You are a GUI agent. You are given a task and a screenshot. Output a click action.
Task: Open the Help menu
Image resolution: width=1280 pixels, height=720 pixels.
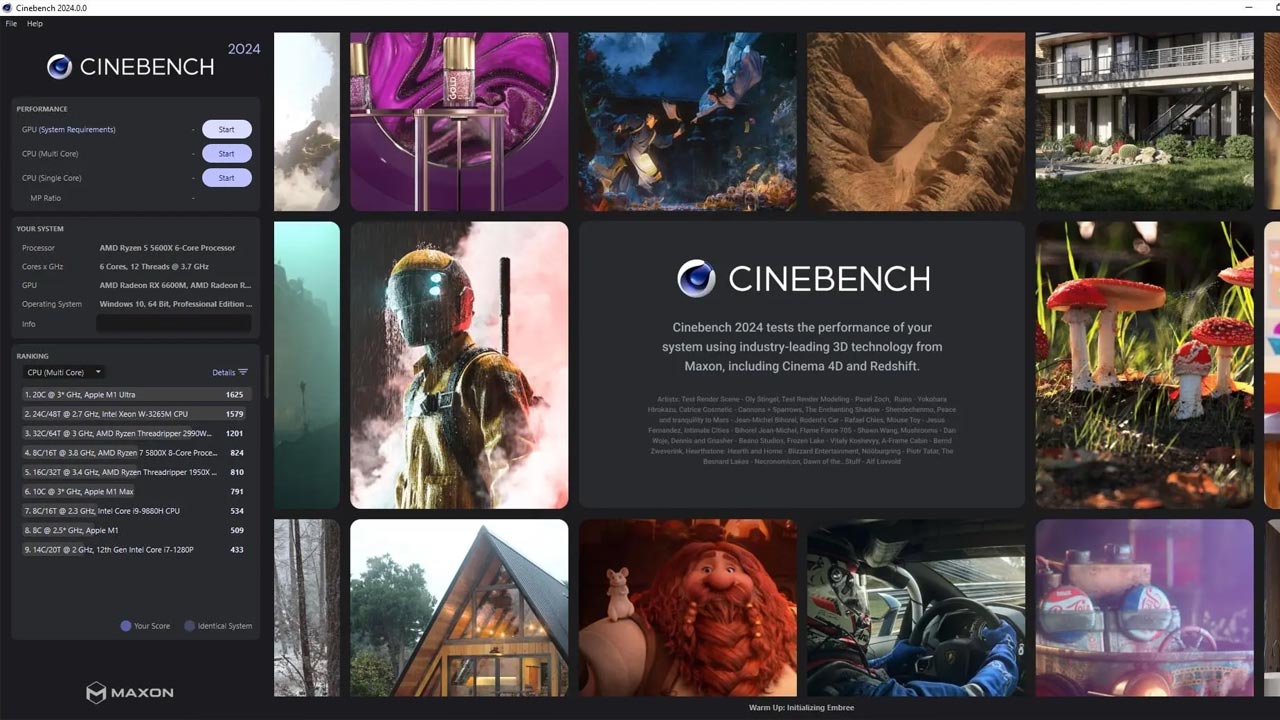(35, 23)
